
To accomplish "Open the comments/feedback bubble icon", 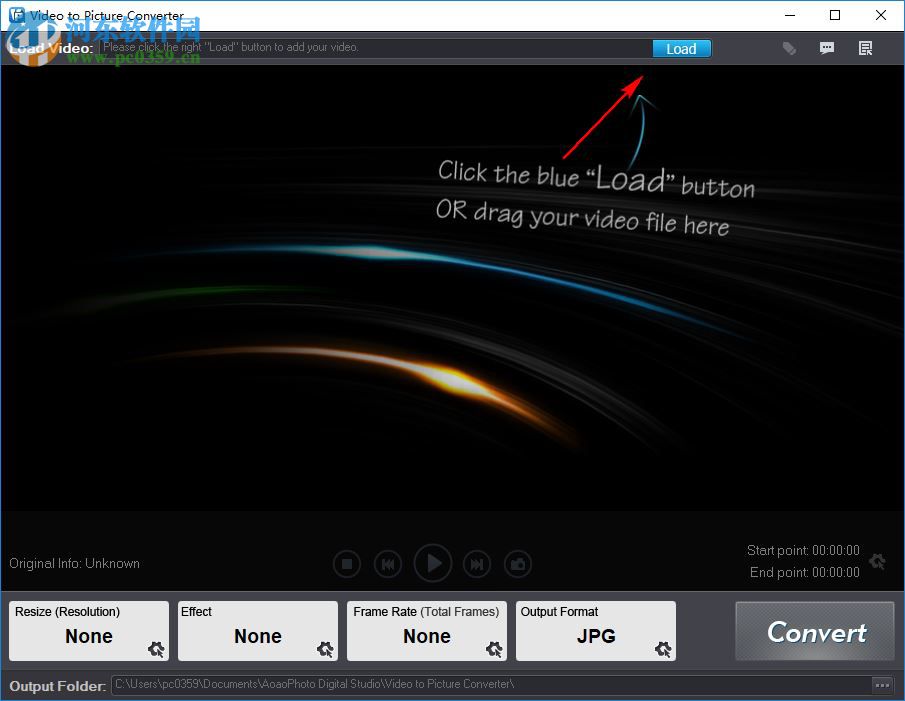I will pos(827,47).
